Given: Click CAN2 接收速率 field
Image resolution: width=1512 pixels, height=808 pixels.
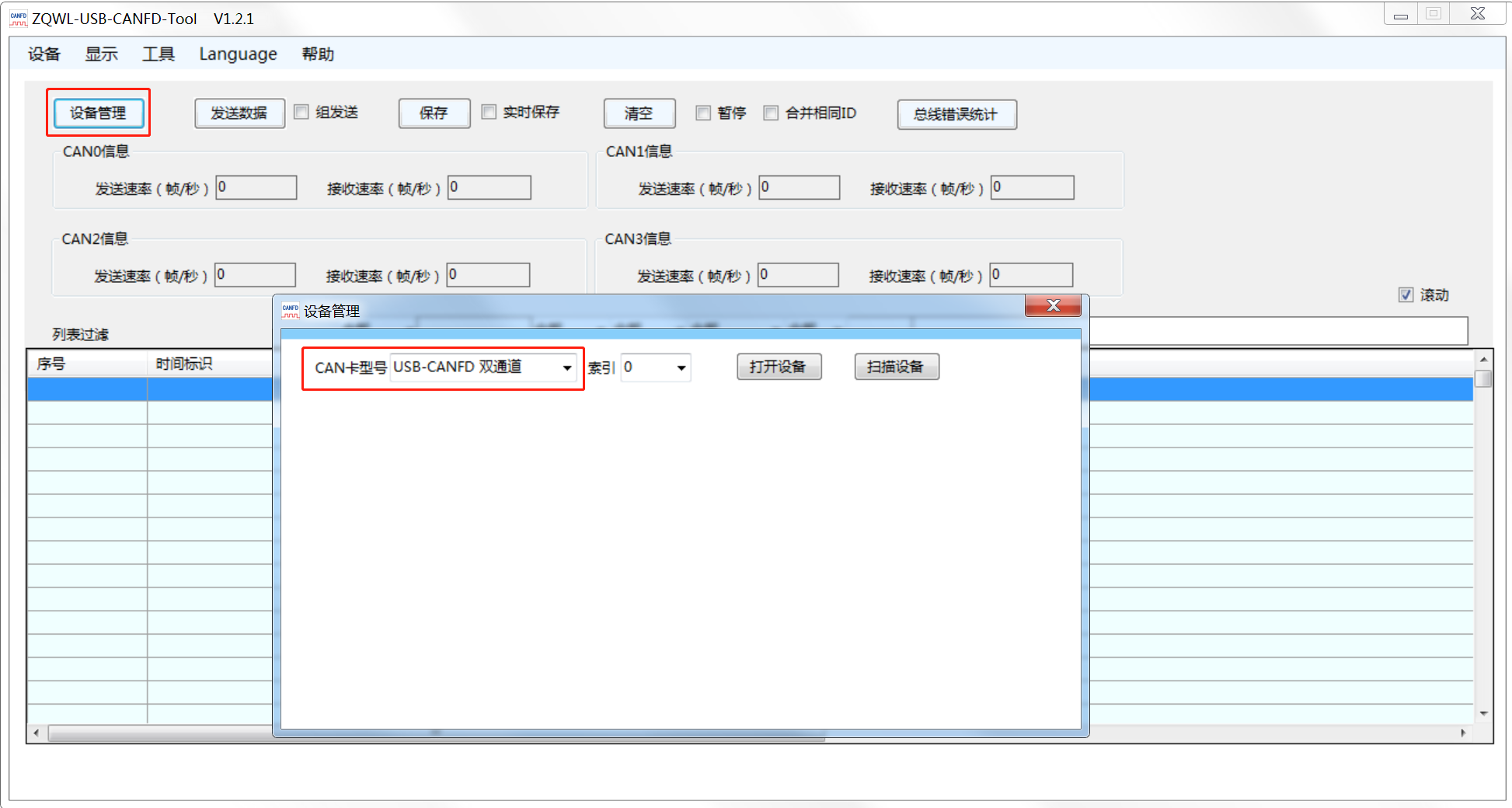Looking at the screenshot, I should 489,274.
